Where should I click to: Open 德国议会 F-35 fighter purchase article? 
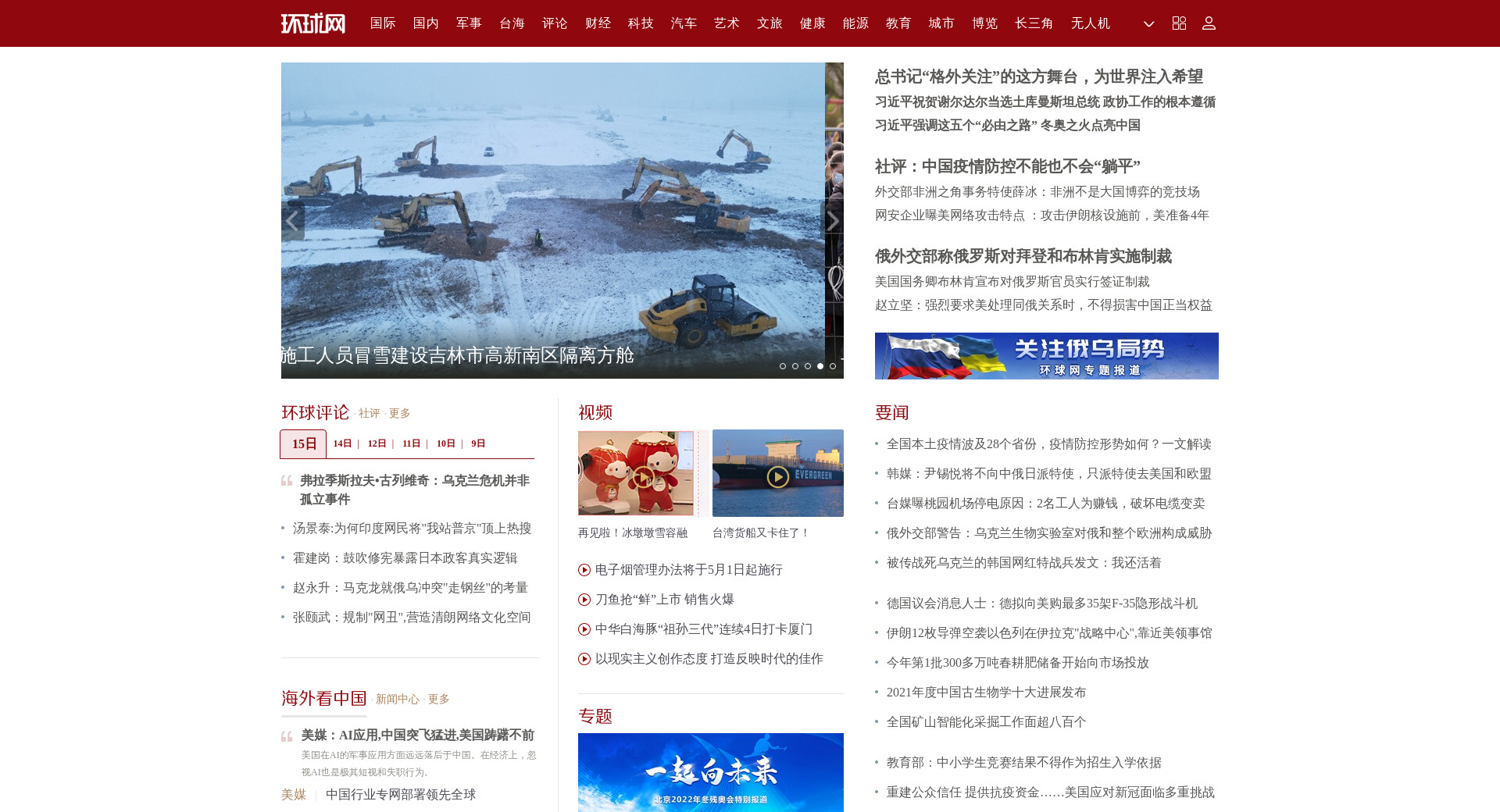[1042, 604]
